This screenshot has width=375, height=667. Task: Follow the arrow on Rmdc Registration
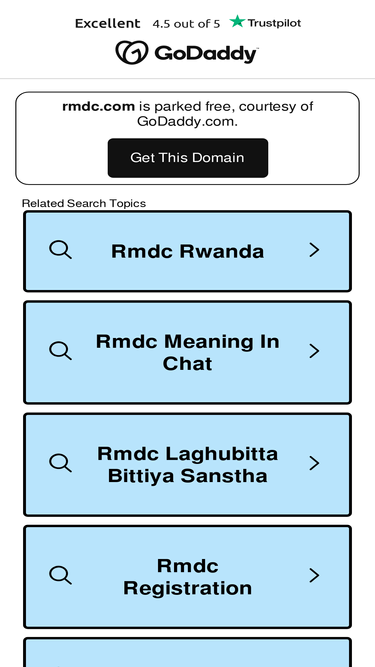pos(314,575)
